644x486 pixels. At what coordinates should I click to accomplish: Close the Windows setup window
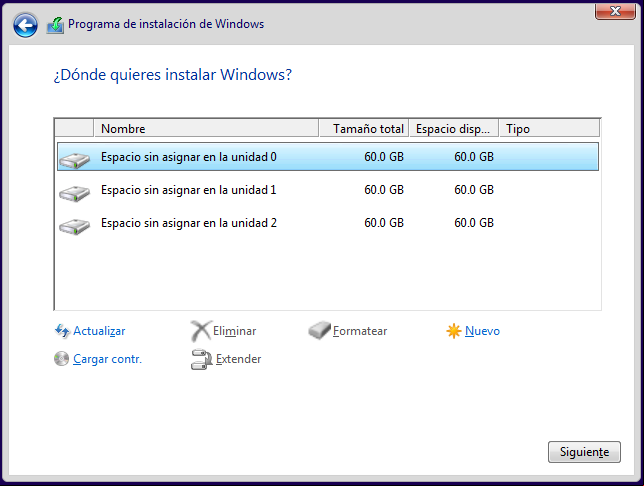[x=615, y=11]
